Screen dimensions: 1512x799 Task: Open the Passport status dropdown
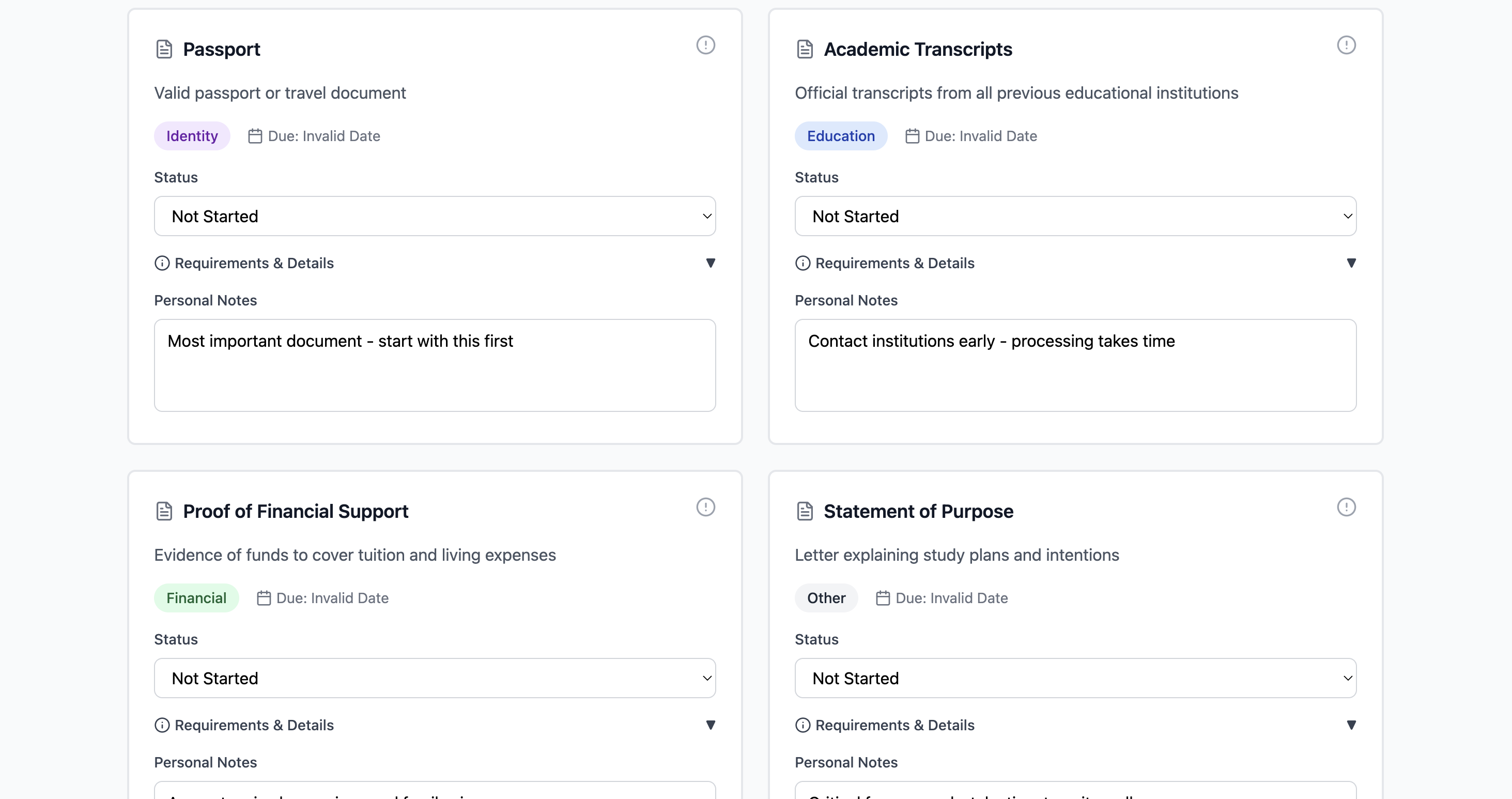[435, 216]
